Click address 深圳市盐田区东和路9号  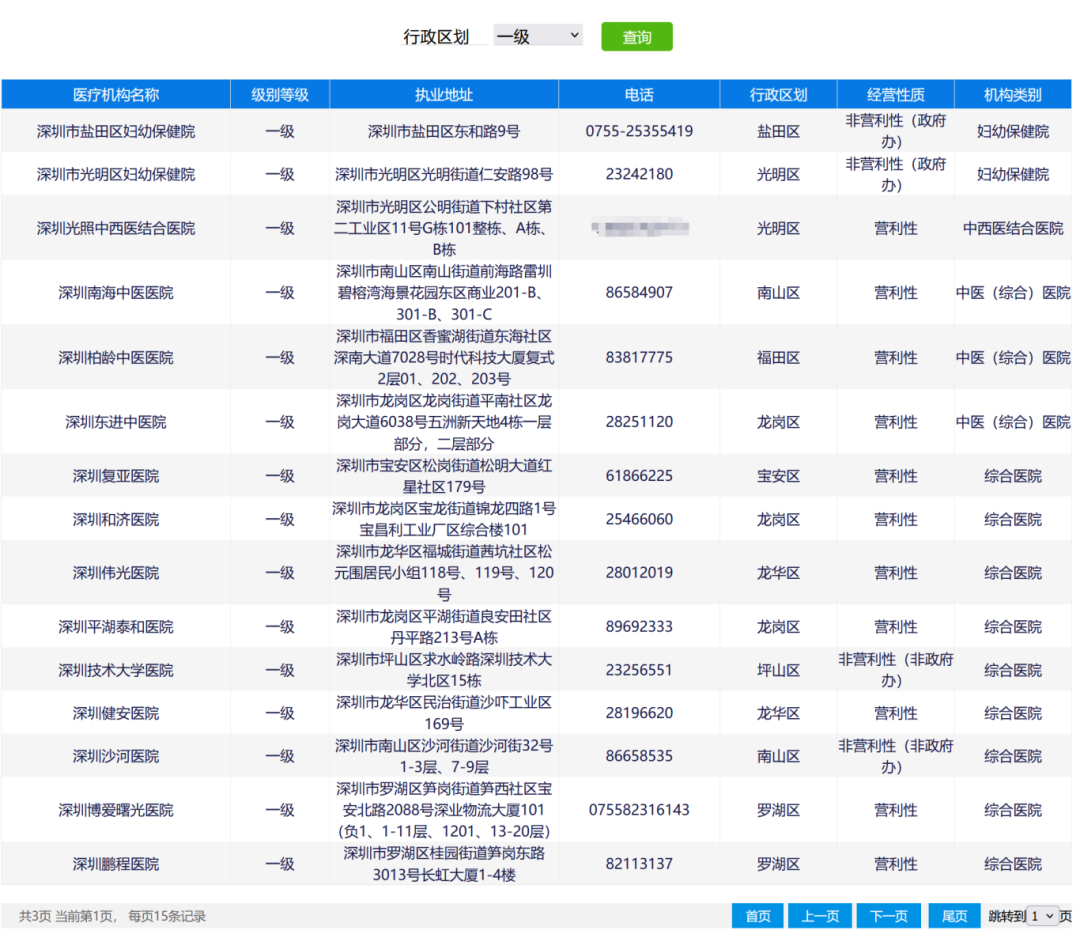point(444,131)
